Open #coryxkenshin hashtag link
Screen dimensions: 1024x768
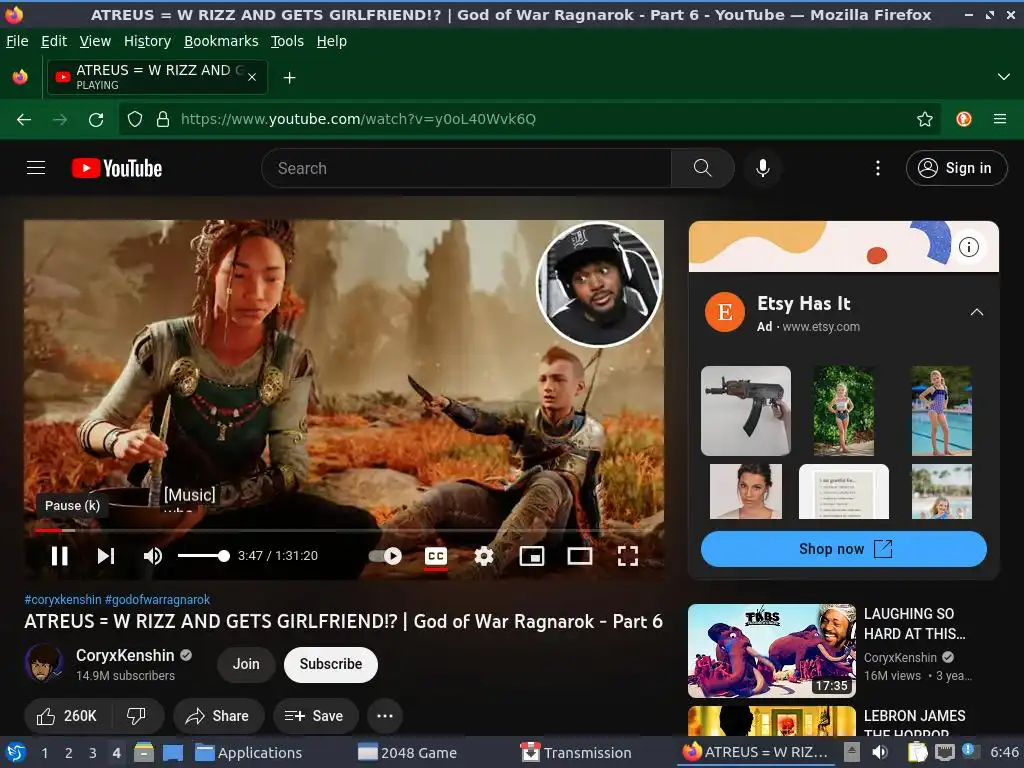point(63,600)
